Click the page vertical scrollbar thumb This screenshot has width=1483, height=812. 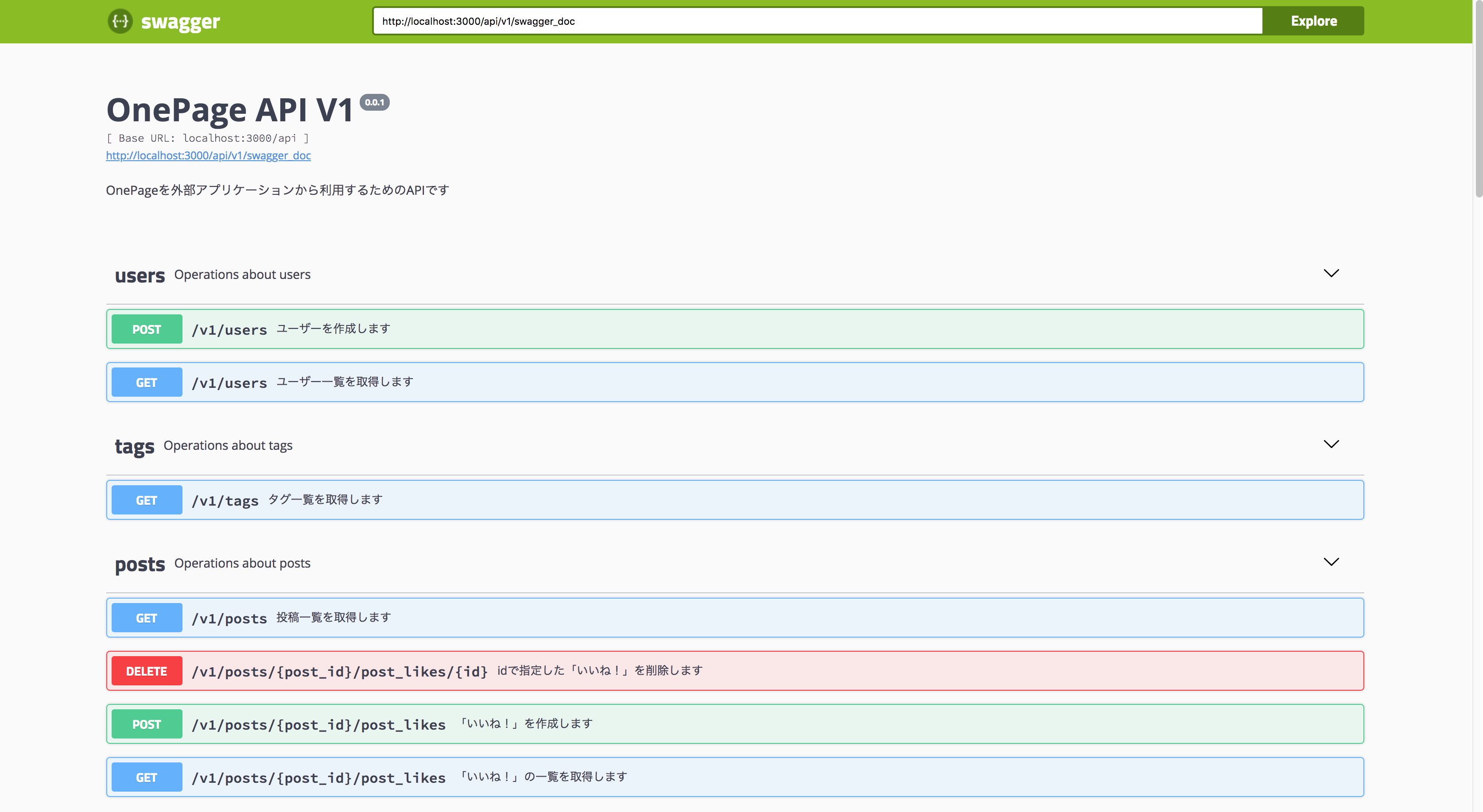pyautogui.click(x=1479, y=99)
